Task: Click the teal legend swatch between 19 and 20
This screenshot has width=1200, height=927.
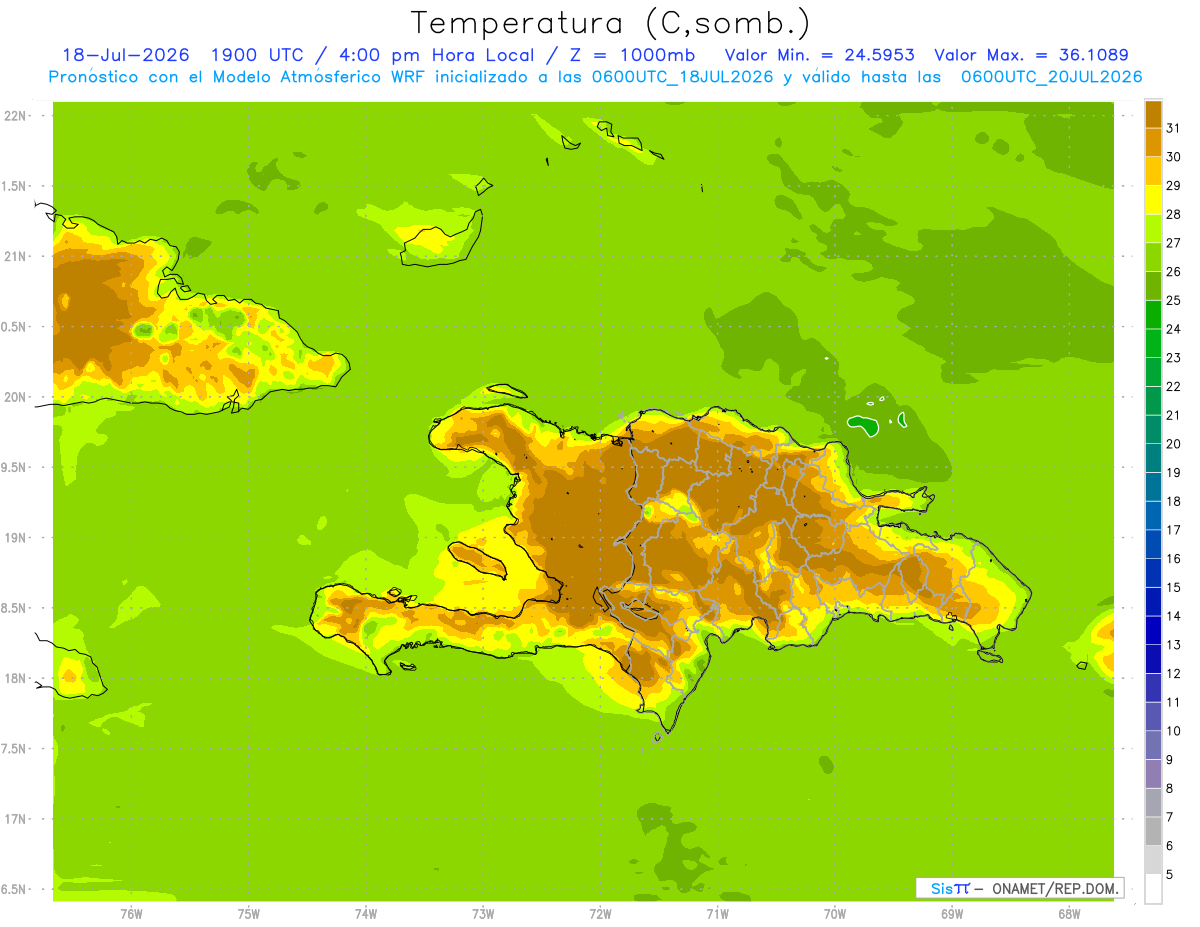Action: [1154, 457]
